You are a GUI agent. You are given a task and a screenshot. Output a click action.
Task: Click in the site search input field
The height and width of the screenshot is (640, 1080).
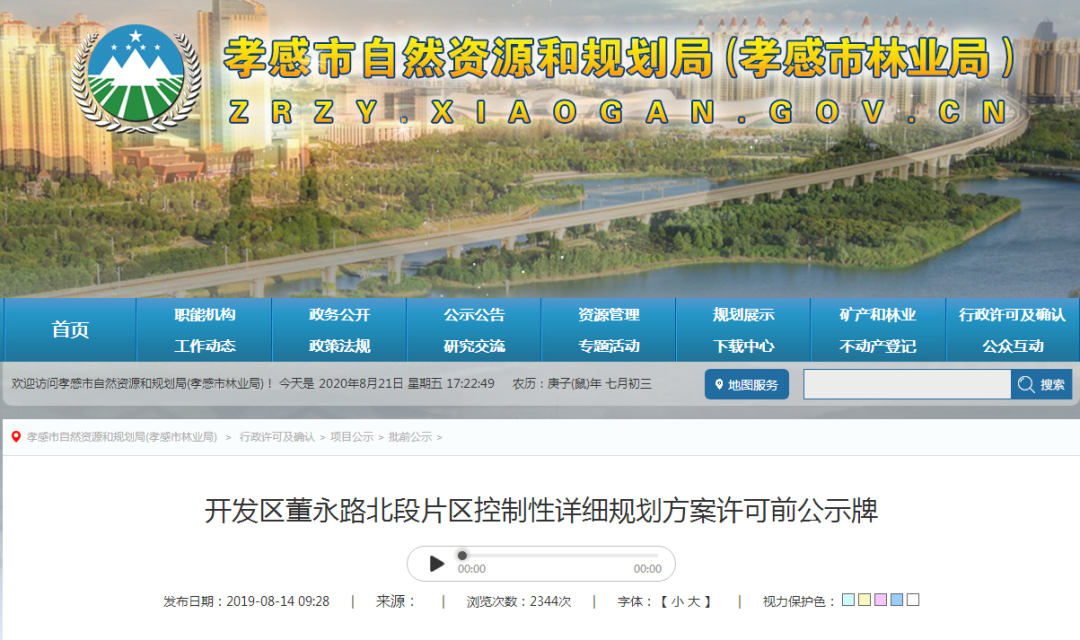pyautogui.click(x=906, y=385)
